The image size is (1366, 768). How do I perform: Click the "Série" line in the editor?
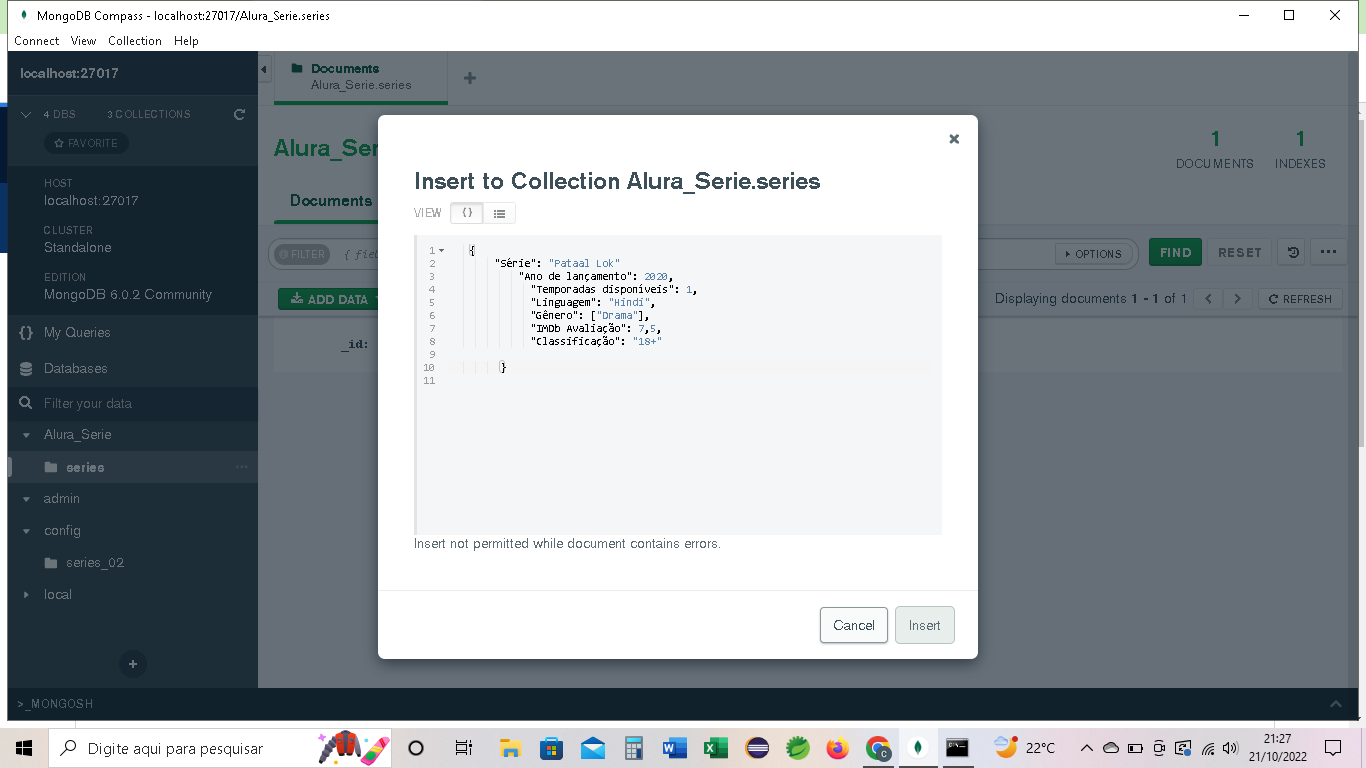[557, 263]
